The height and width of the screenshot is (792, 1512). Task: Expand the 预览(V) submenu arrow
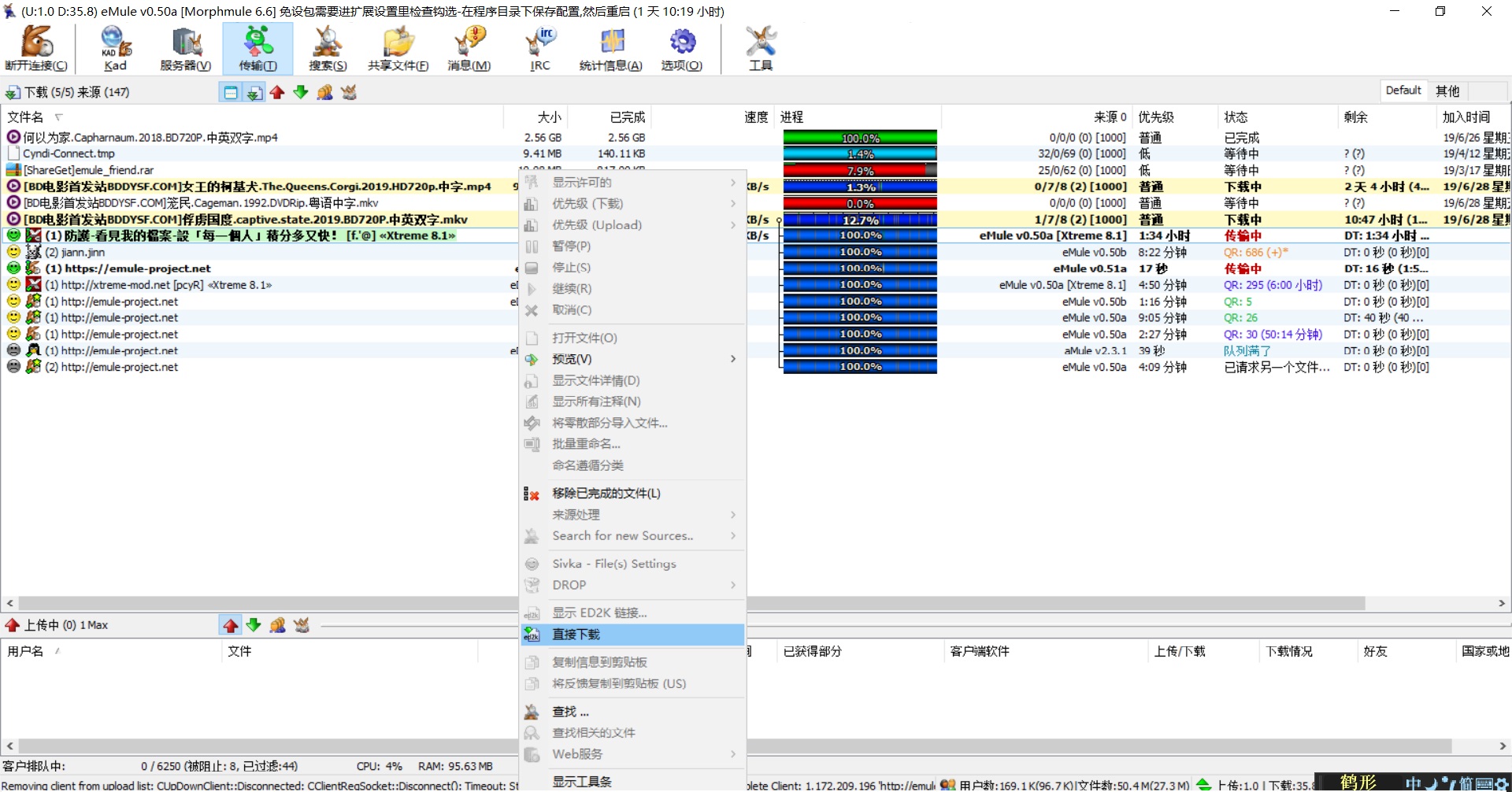click(733, 359)
